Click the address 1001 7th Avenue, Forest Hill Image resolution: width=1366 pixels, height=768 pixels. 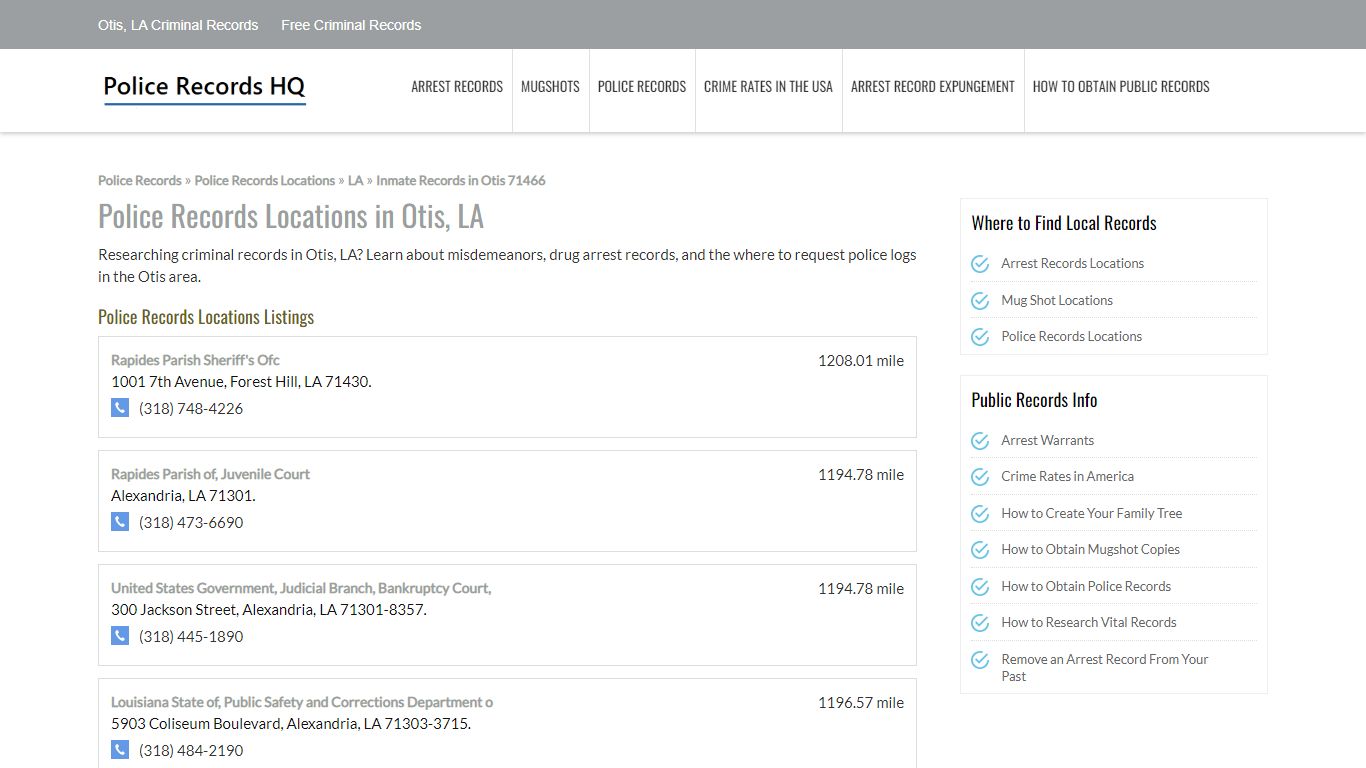point(241,382)
